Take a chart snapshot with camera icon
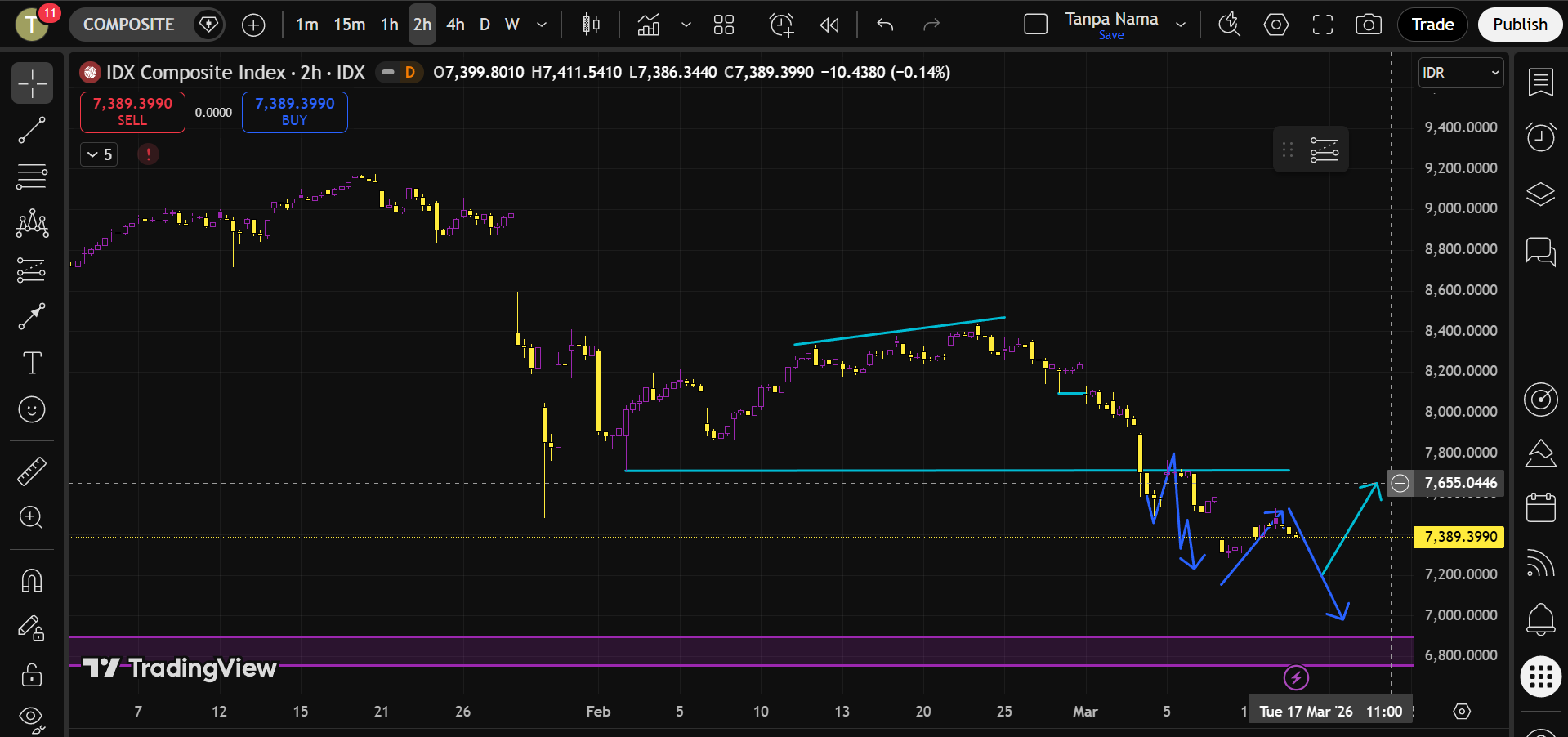This screenshot has width=1568, height=737. [x=1369, y=25]
